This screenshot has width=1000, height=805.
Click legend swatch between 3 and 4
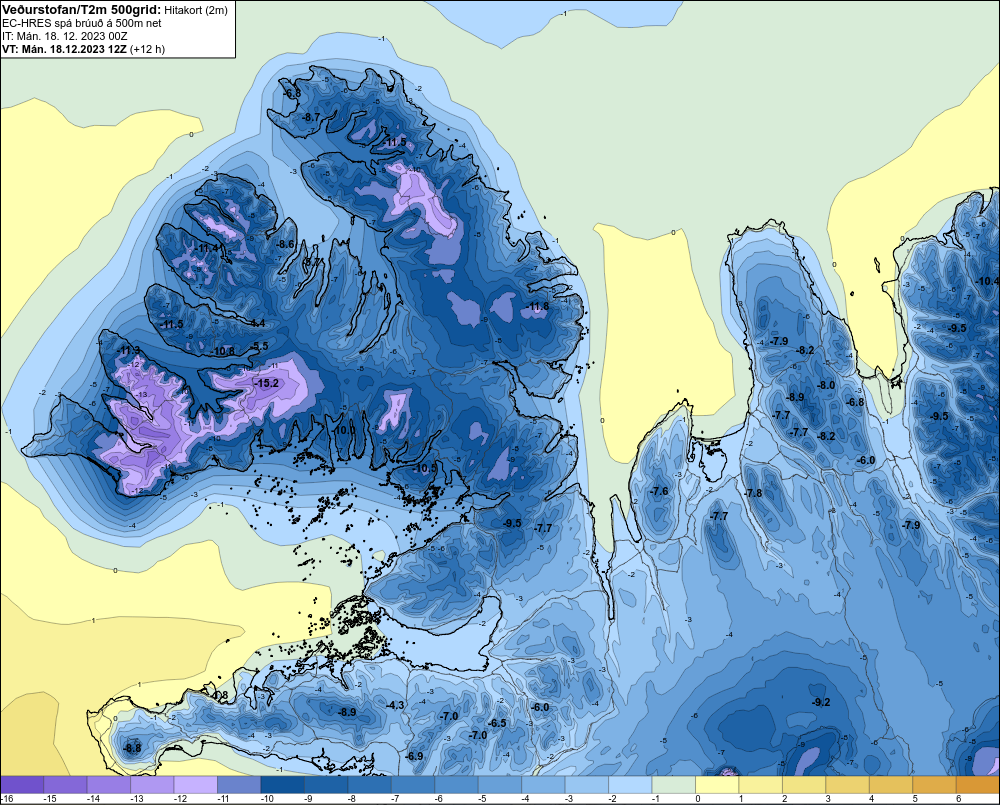coord(848,785)
